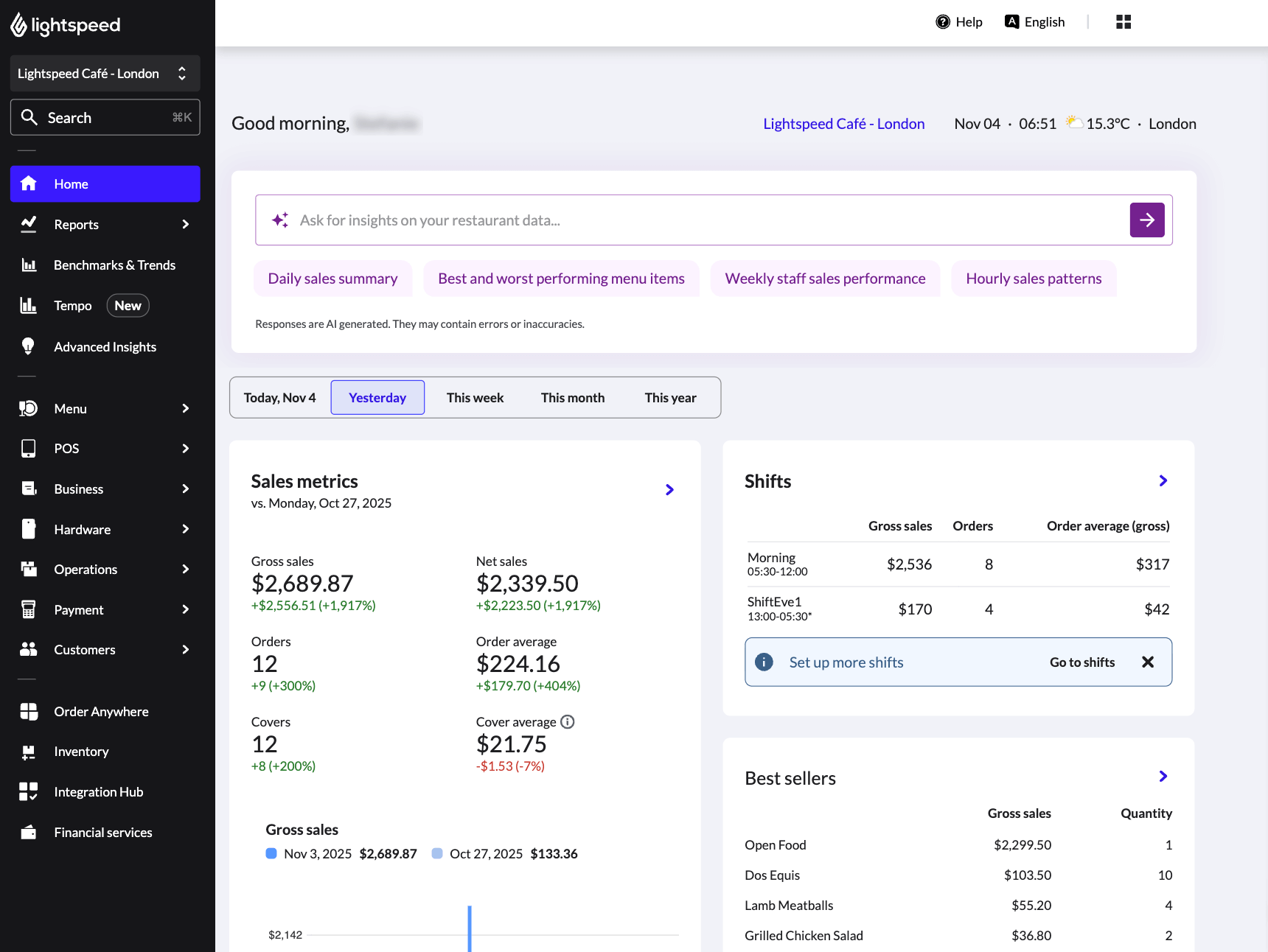Switch to the This week tab
This screenshot has height=952, width=1268.
pos(475,397)
